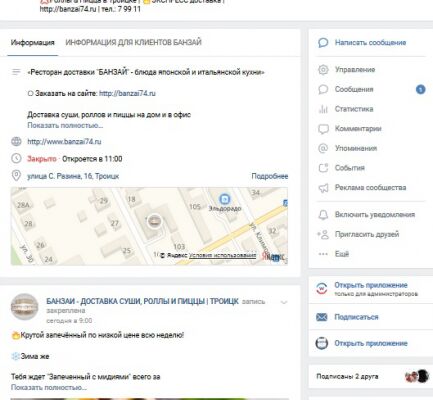Click Подписаны 2 друга text

347,377
